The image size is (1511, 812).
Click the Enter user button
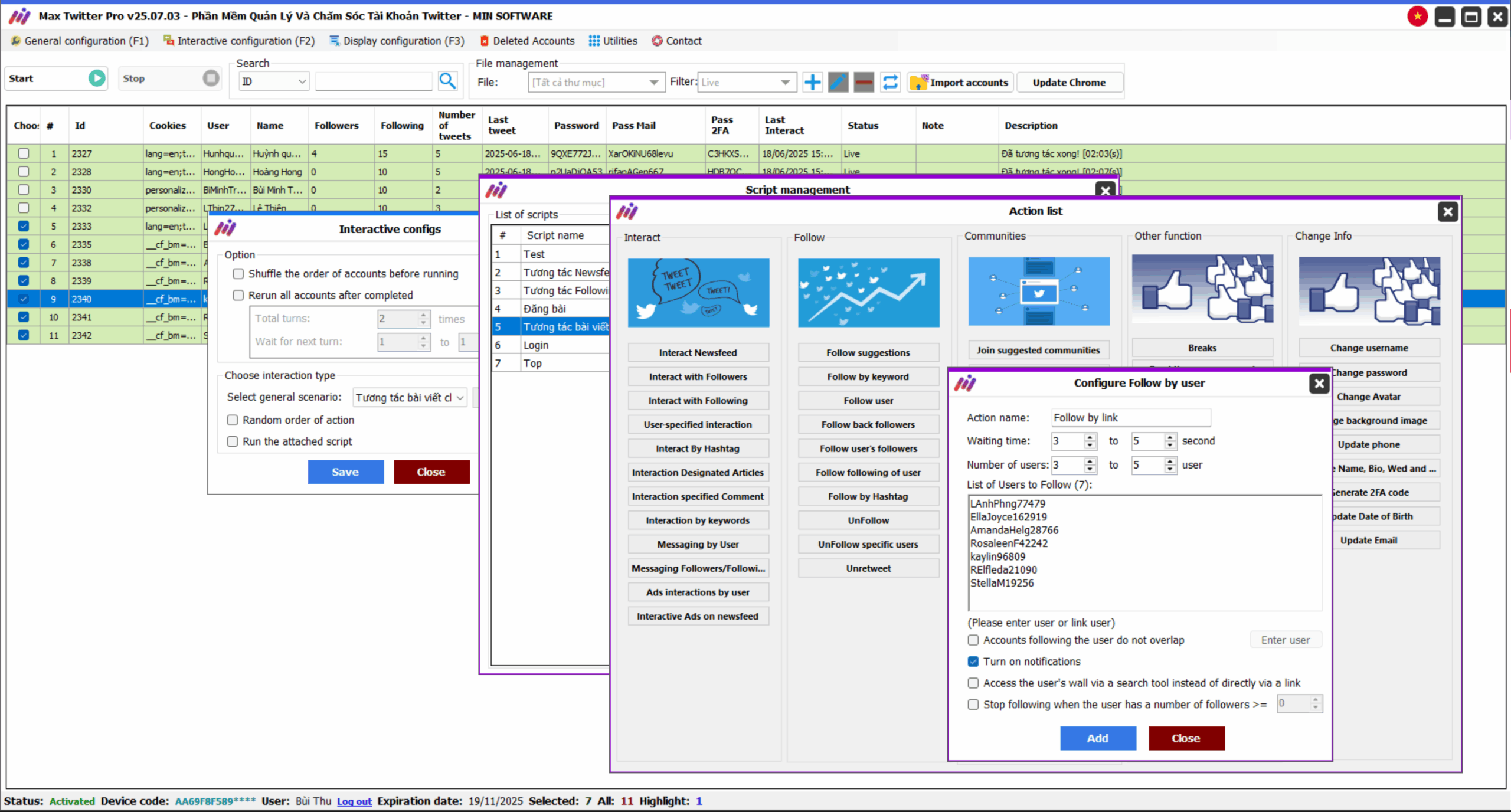pos(1286,640)
